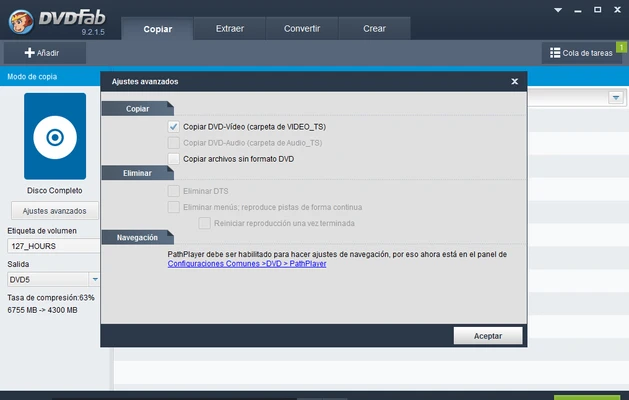The height and width of the screenshot is (400, 629).
Task: Toggle Reiniciar reproducción una vez terminada checkbox
Action: click(x=204, y=223)
